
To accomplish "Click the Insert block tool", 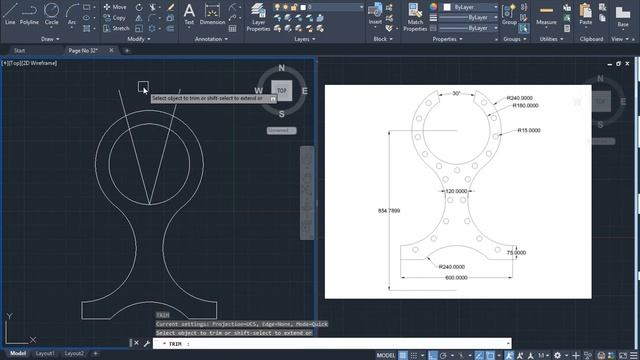I will point(375,14).
